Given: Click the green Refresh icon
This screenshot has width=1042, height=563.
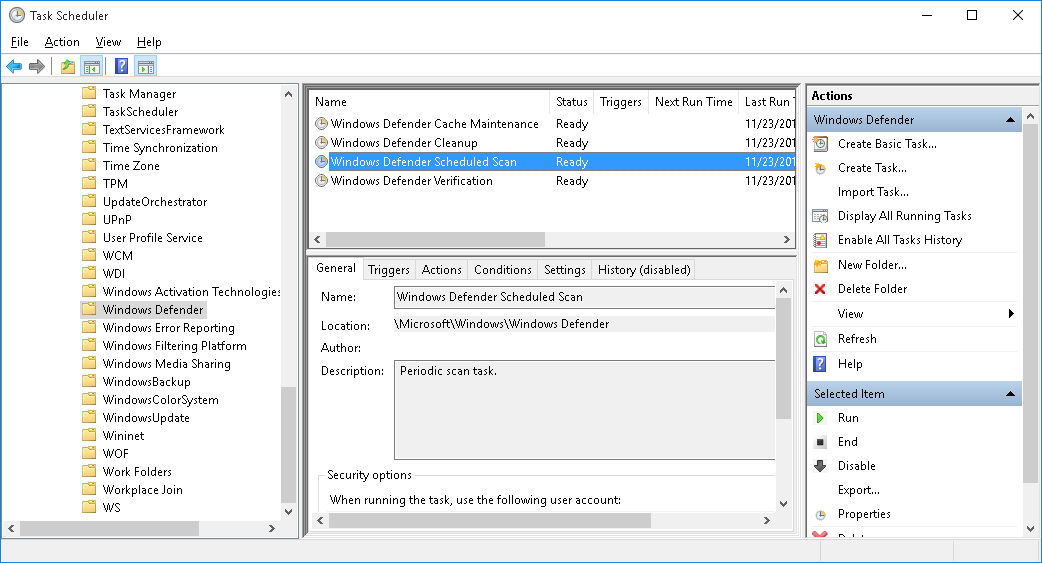Looking at the screenshot, I should (821, 339).
